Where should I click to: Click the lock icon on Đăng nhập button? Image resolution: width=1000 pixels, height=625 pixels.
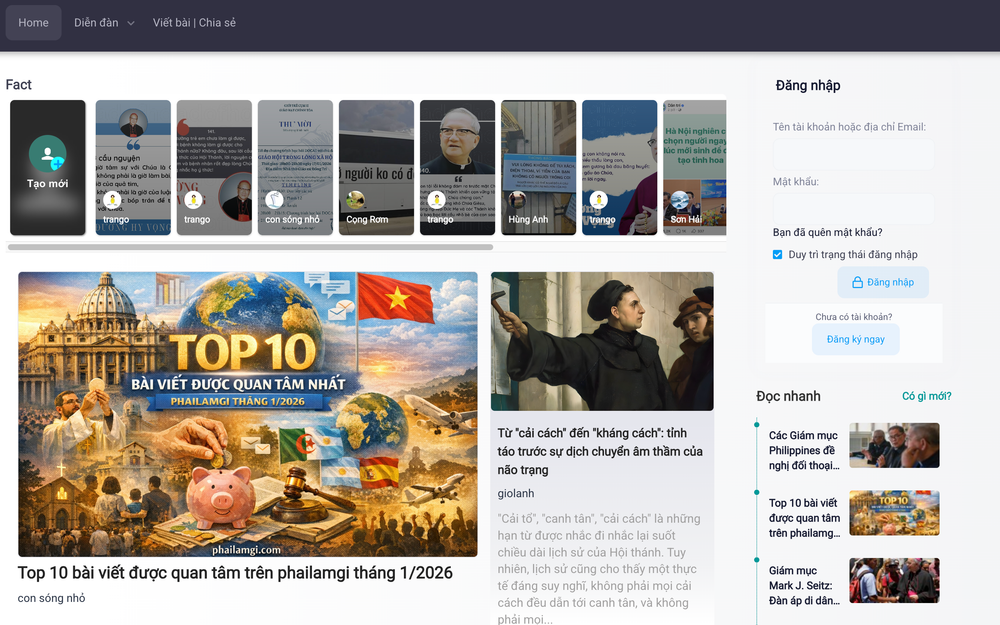tap(857, 283)
